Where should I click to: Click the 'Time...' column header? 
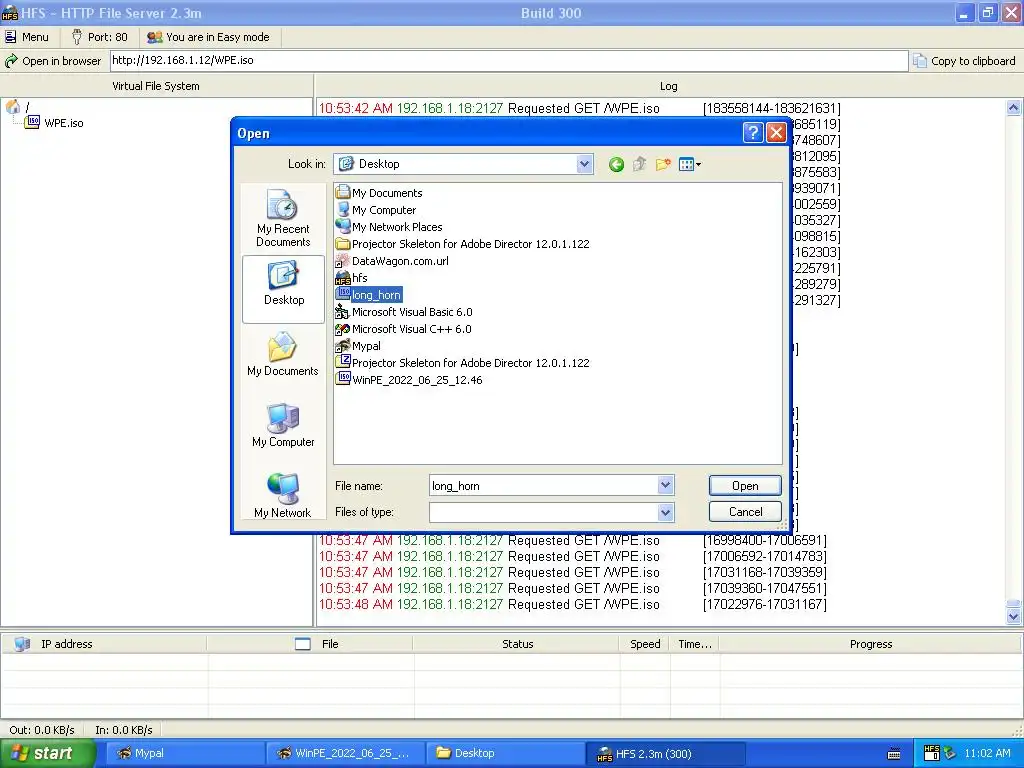pos(695,644)
